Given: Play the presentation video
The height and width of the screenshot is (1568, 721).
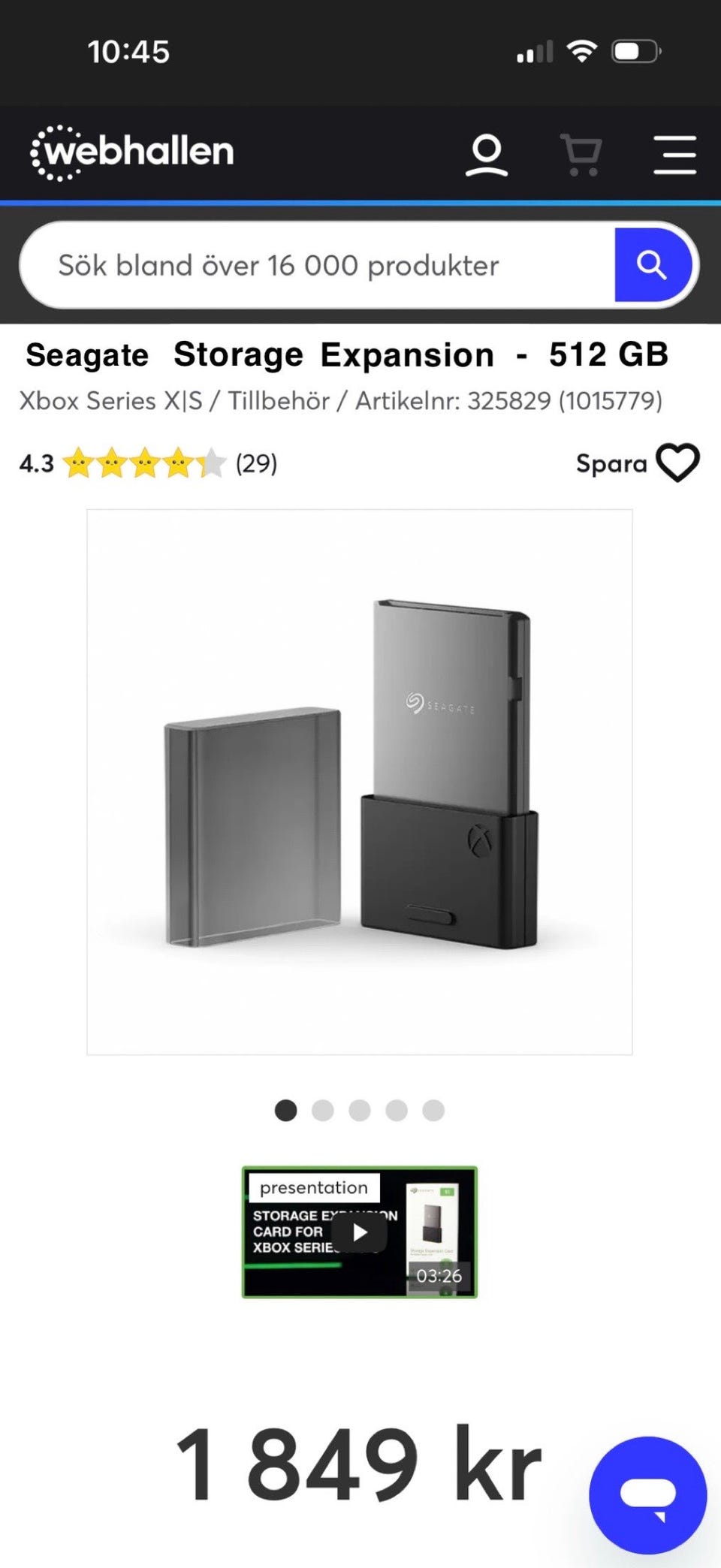Looking at the screenshot, I should click(360, 1232).
